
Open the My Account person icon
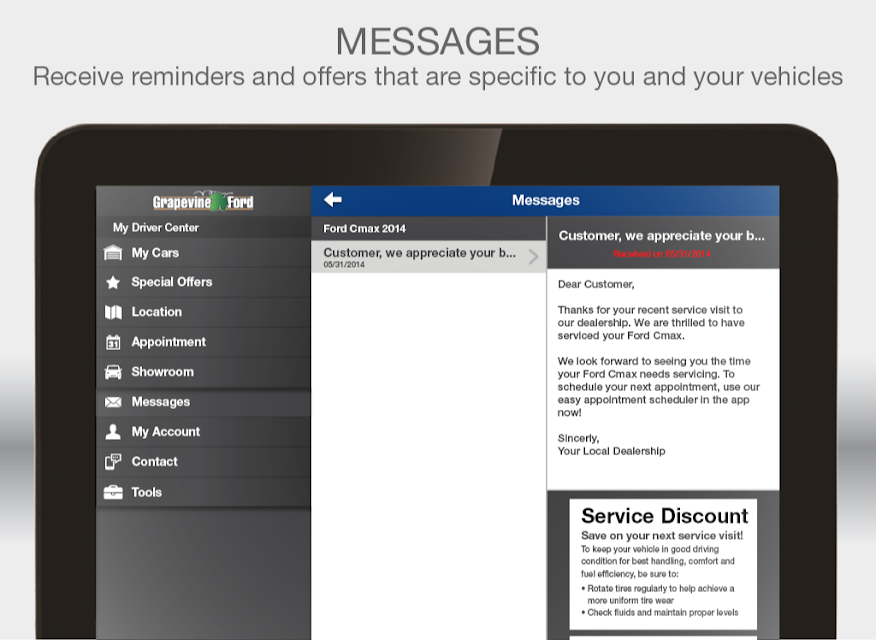113,432
